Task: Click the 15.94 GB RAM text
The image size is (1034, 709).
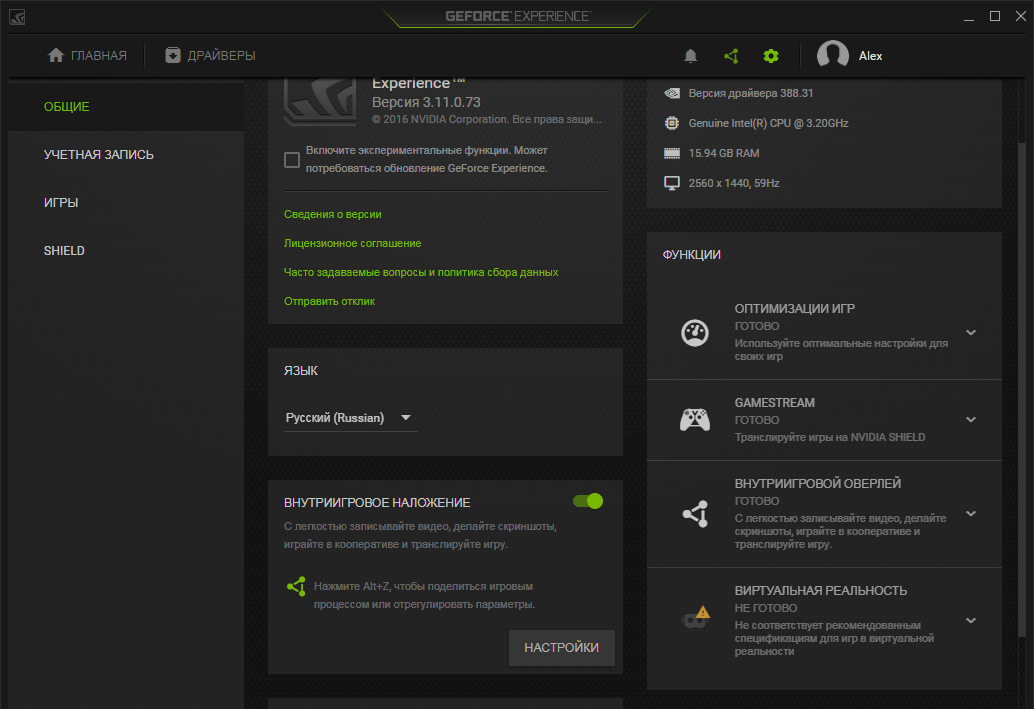Action: point(723,153)
